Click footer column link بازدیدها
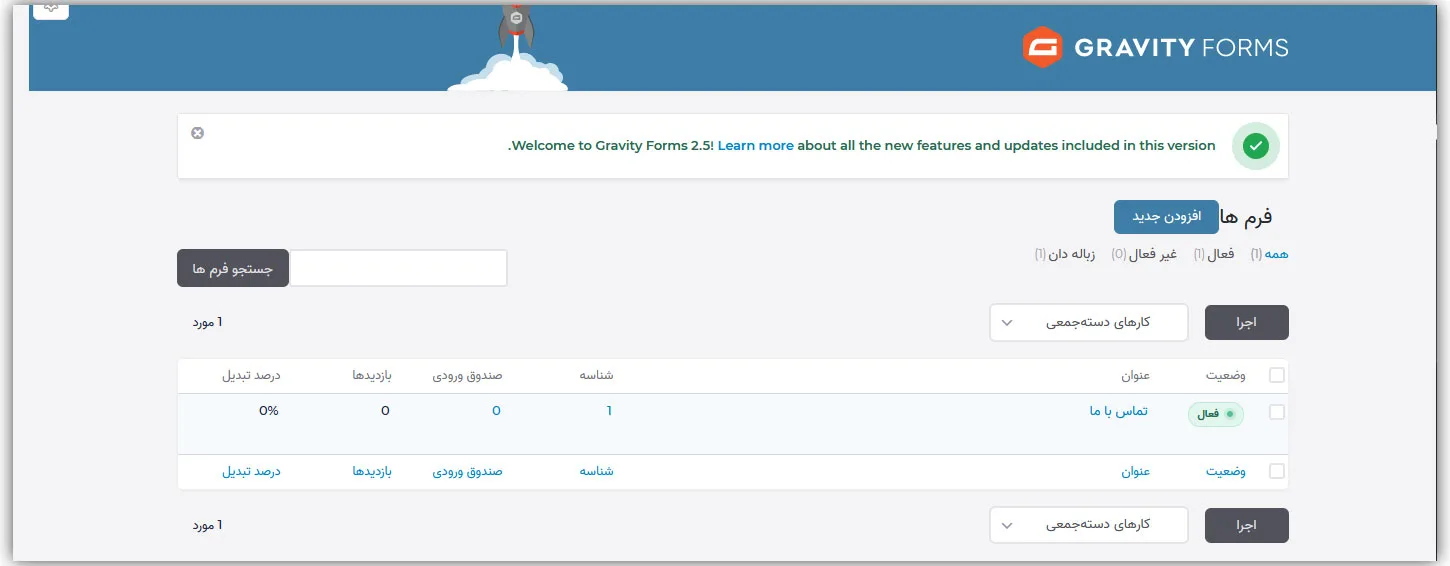The height and width of the screenshot is (566, 1450). pos(371,472)
